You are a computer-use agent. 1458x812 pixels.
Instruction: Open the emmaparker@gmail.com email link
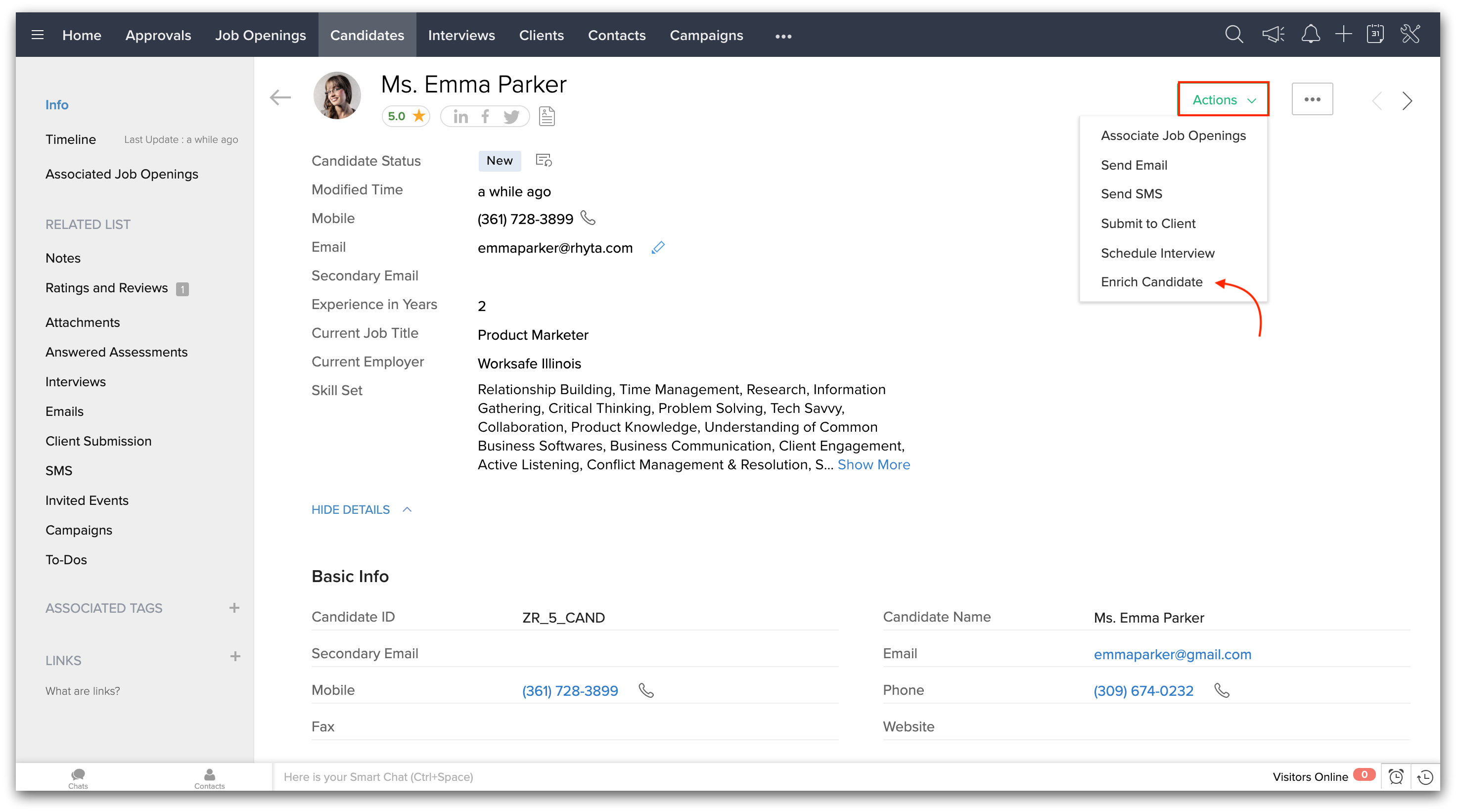coord(1172,654)
